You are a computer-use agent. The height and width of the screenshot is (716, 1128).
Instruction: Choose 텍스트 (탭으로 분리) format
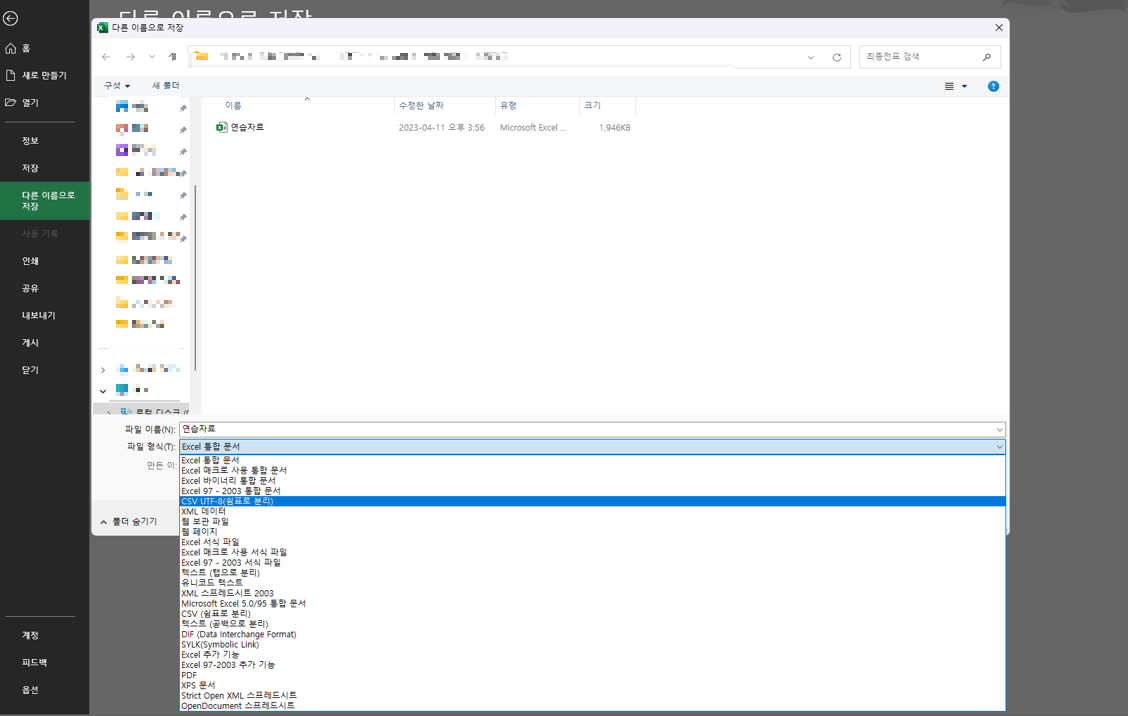pos(592,573)
